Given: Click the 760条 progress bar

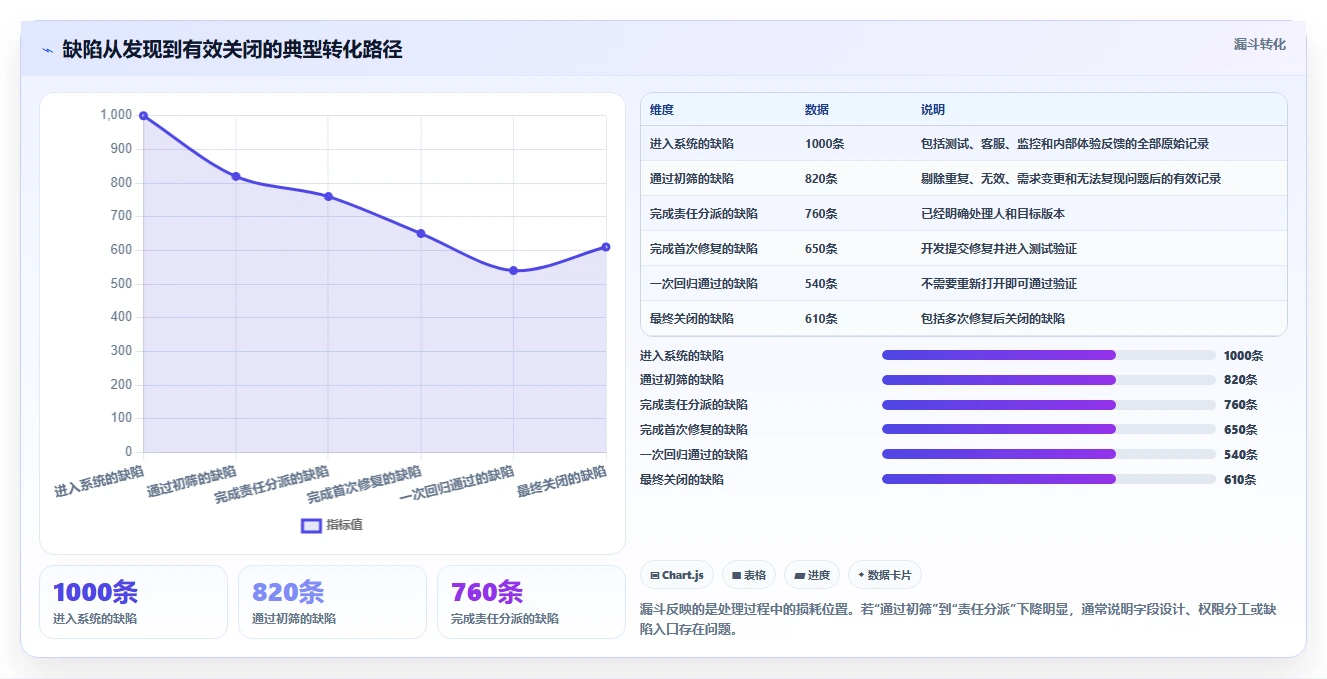Looking at the screenshot, I should pyautogui.click(x=1049, y=405).
